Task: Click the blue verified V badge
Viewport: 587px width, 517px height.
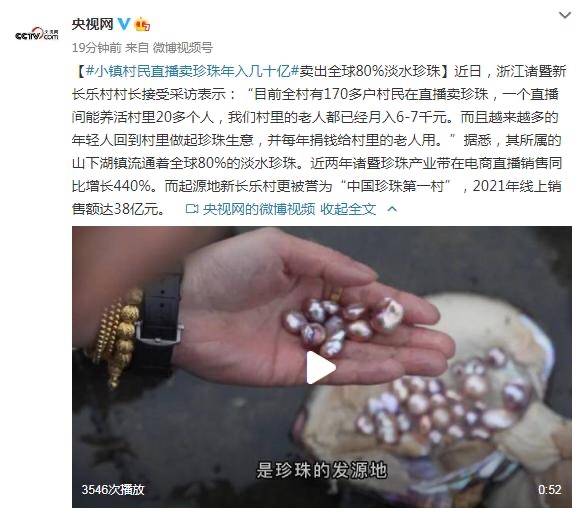Action: coord(124,24)
